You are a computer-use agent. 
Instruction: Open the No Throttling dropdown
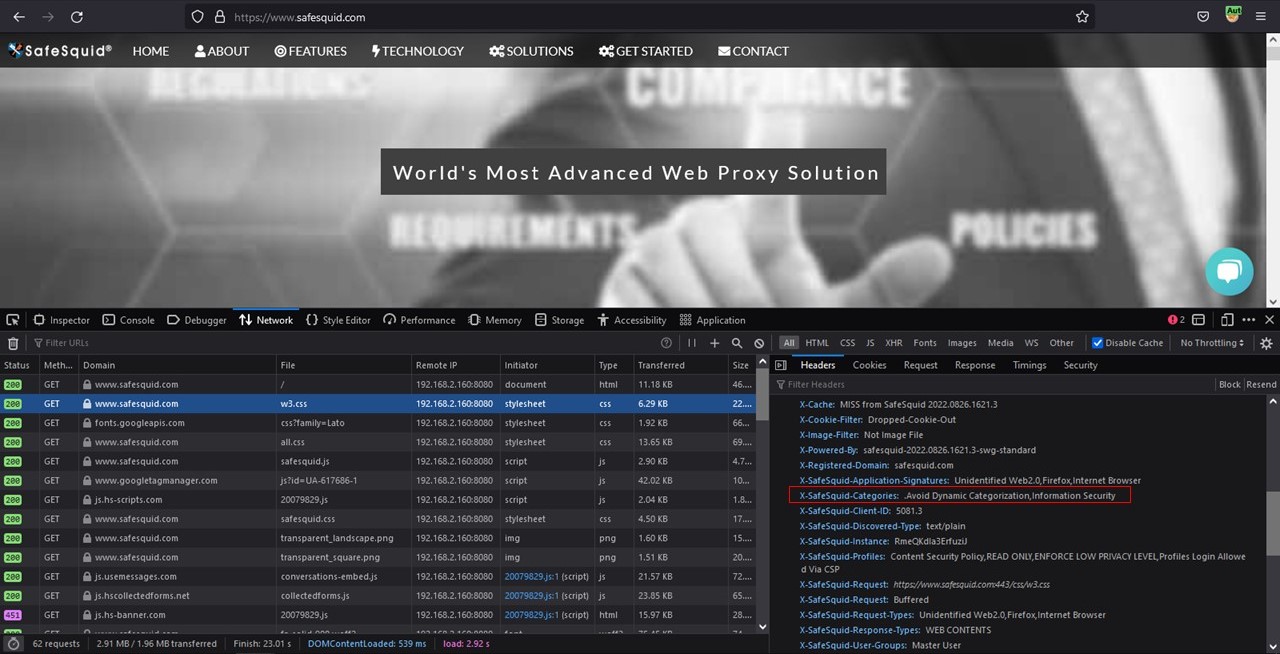point(1212,343)
